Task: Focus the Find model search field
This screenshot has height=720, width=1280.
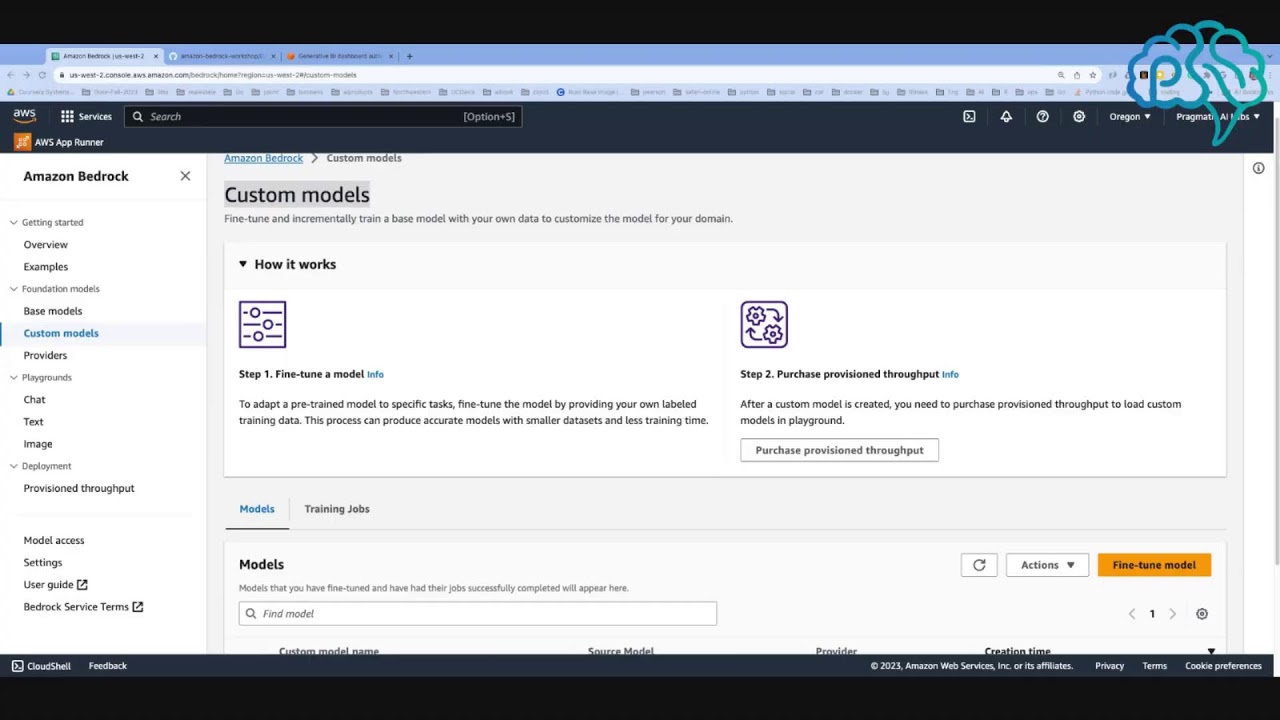Action: pyautogui.click(x=478, y=614)
